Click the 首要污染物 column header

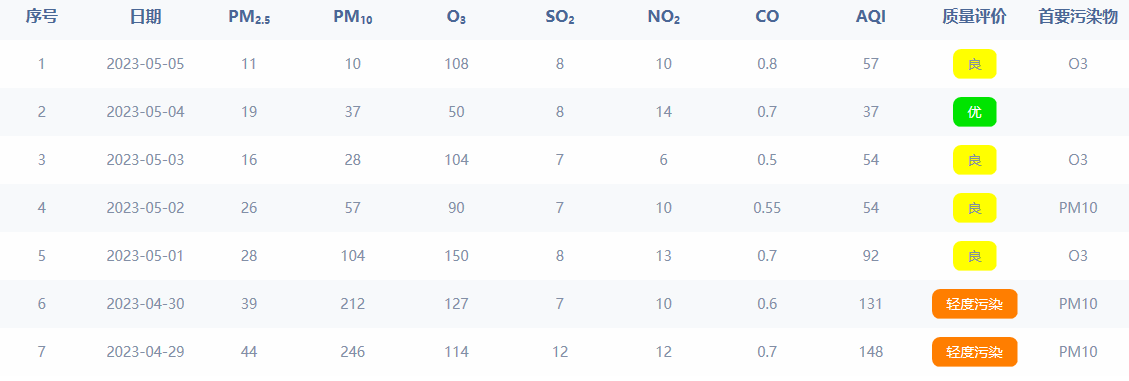(1078, 17)
